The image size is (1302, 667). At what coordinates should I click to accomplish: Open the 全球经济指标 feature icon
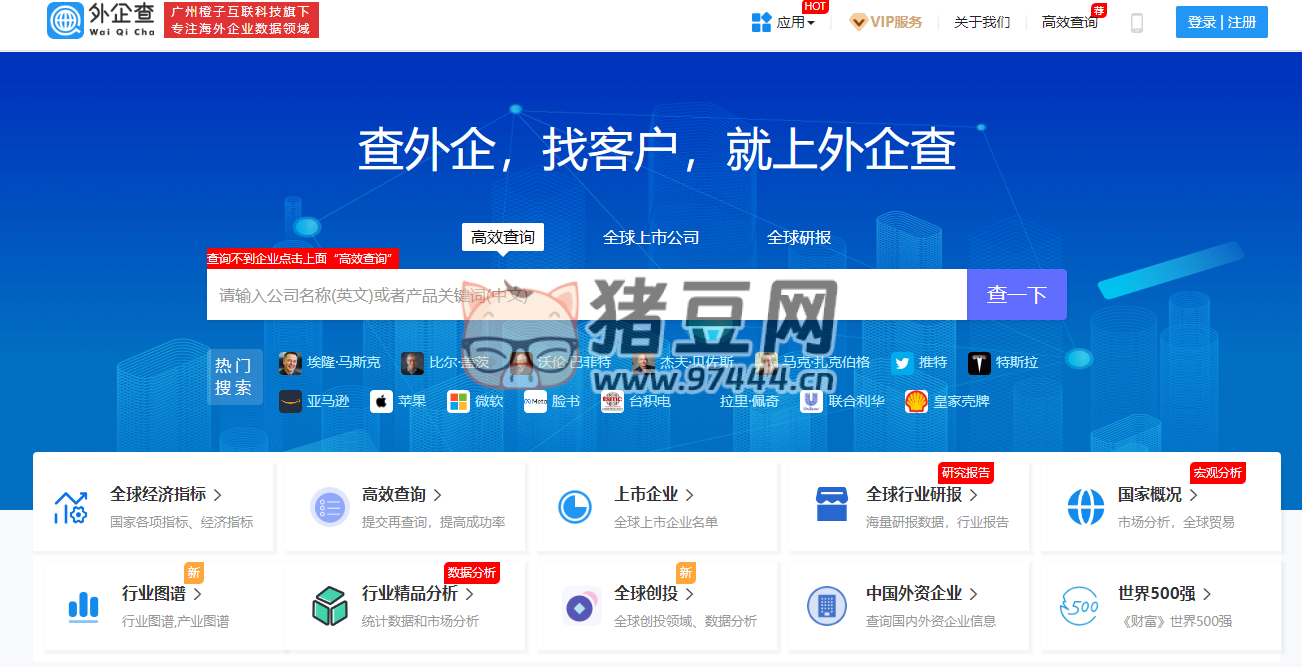(x=71, y=505)
